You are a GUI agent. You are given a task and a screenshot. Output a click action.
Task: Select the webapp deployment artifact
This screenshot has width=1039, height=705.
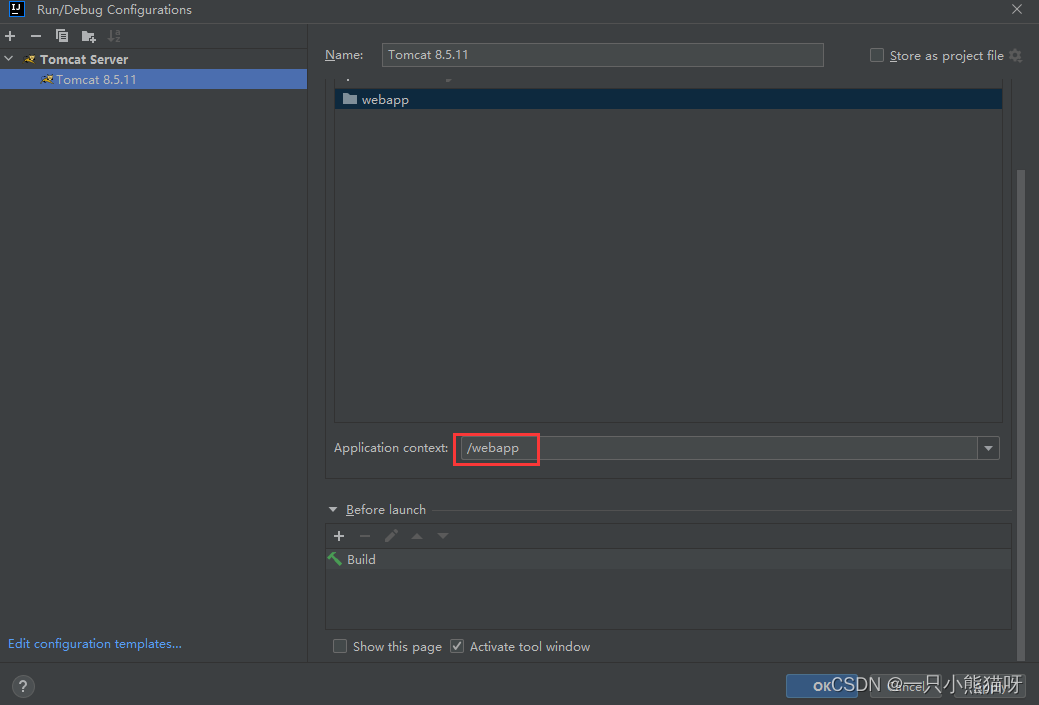[668, 99]
